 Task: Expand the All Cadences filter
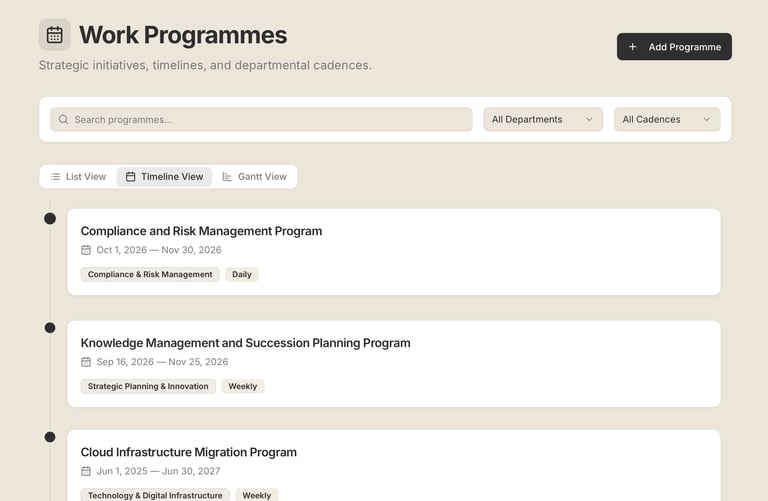click(x=666, y=120)
